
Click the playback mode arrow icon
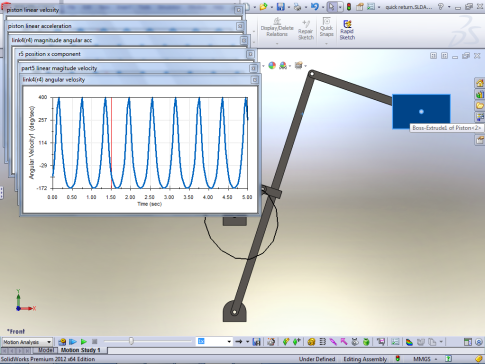click(x=239, y=342)
